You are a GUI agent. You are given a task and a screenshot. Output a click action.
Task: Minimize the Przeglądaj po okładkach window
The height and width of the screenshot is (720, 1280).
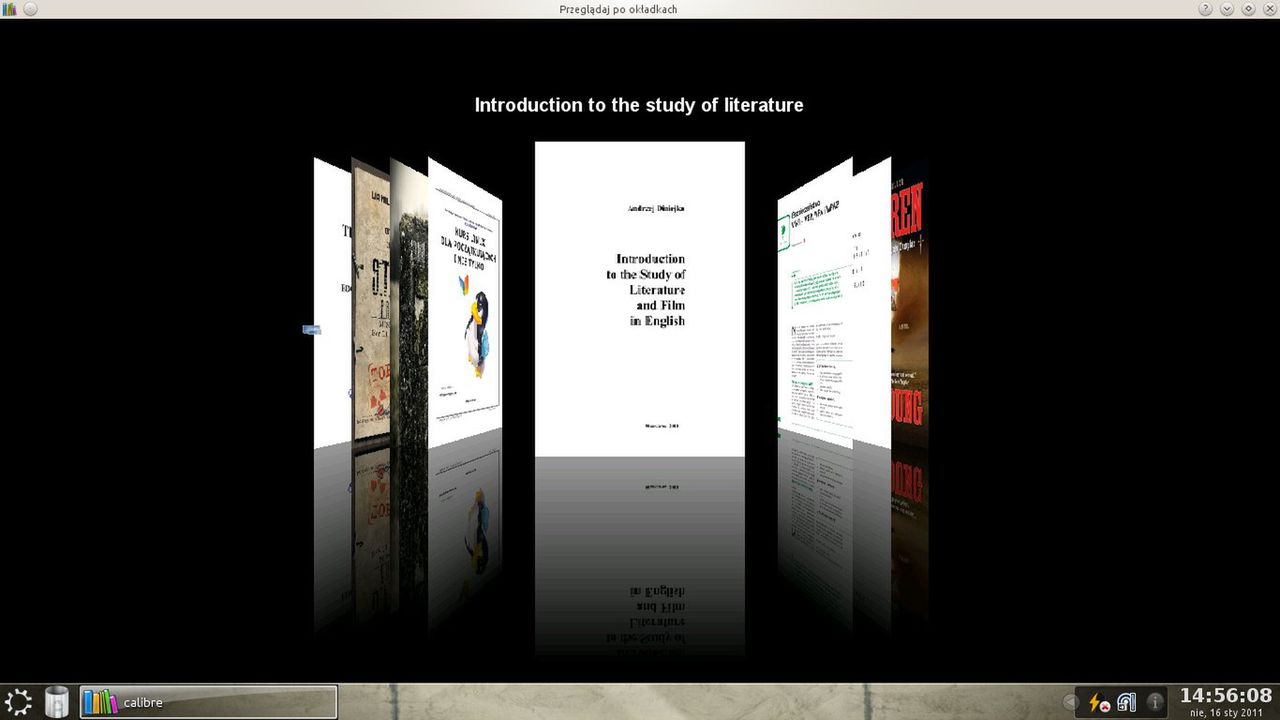(1228, 9)
